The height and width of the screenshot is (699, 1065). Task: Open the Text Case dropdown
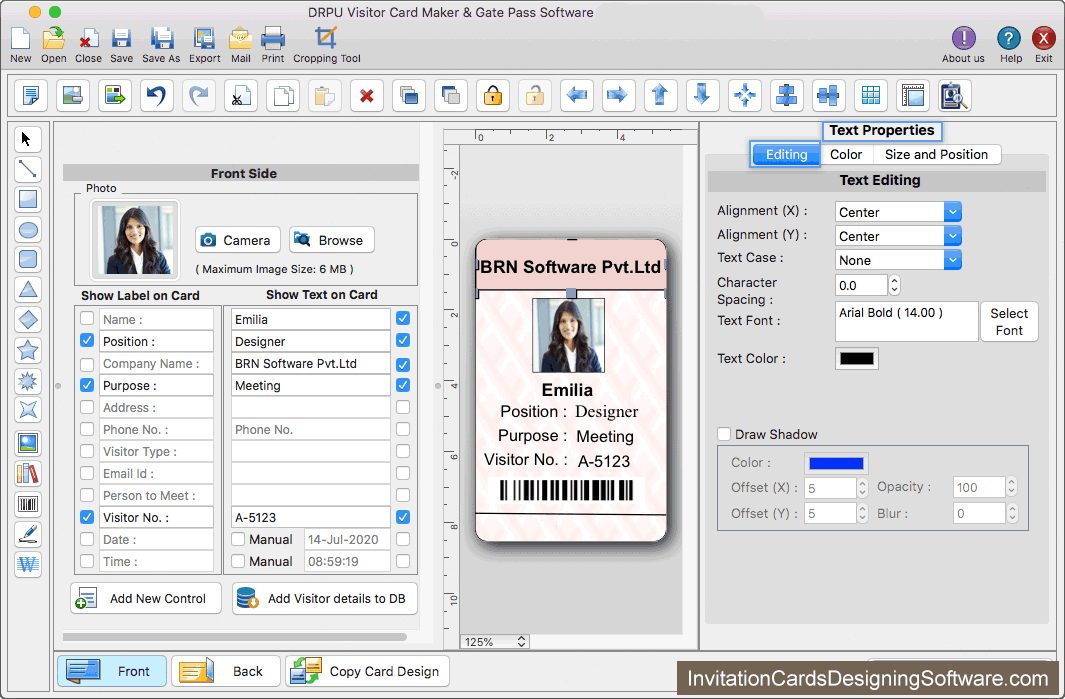pyautogui.click(x=898, y=259)
